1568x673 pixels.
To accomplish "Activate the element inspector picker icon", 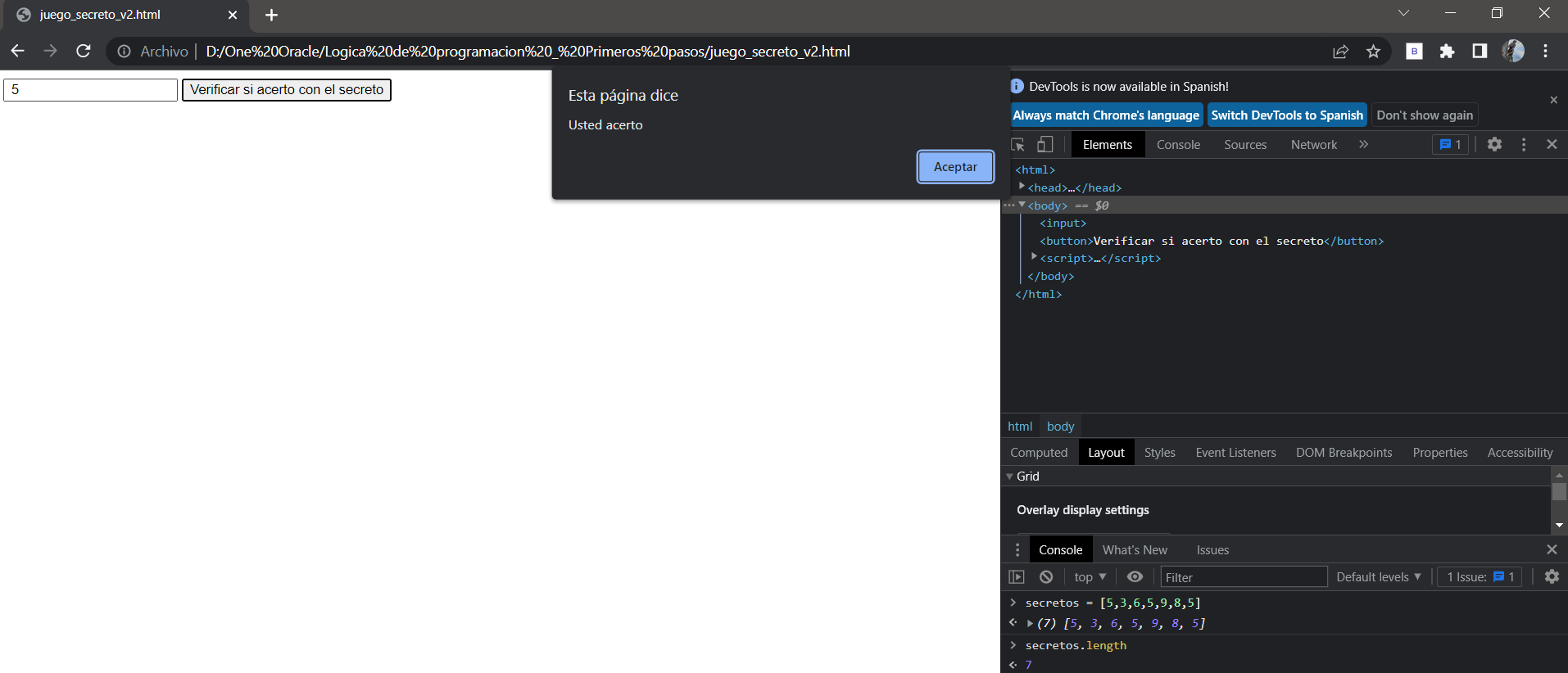I will pyautogui.click(x=1018, y=144).
